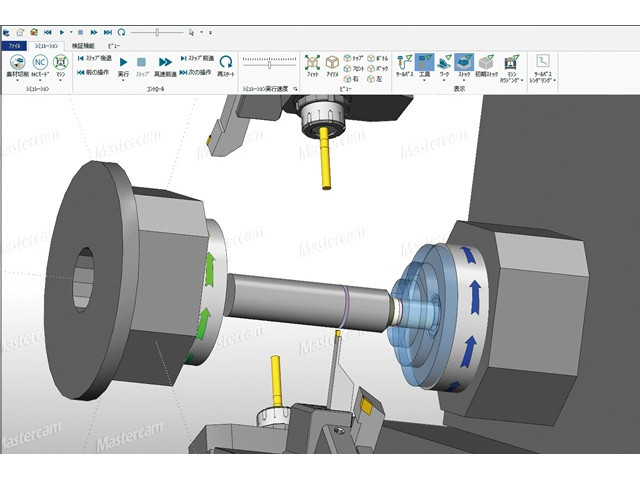Viewport: 640px width, 480px height.
Task: Switch to アイソメ isometric view
Action: click(332, 67)
